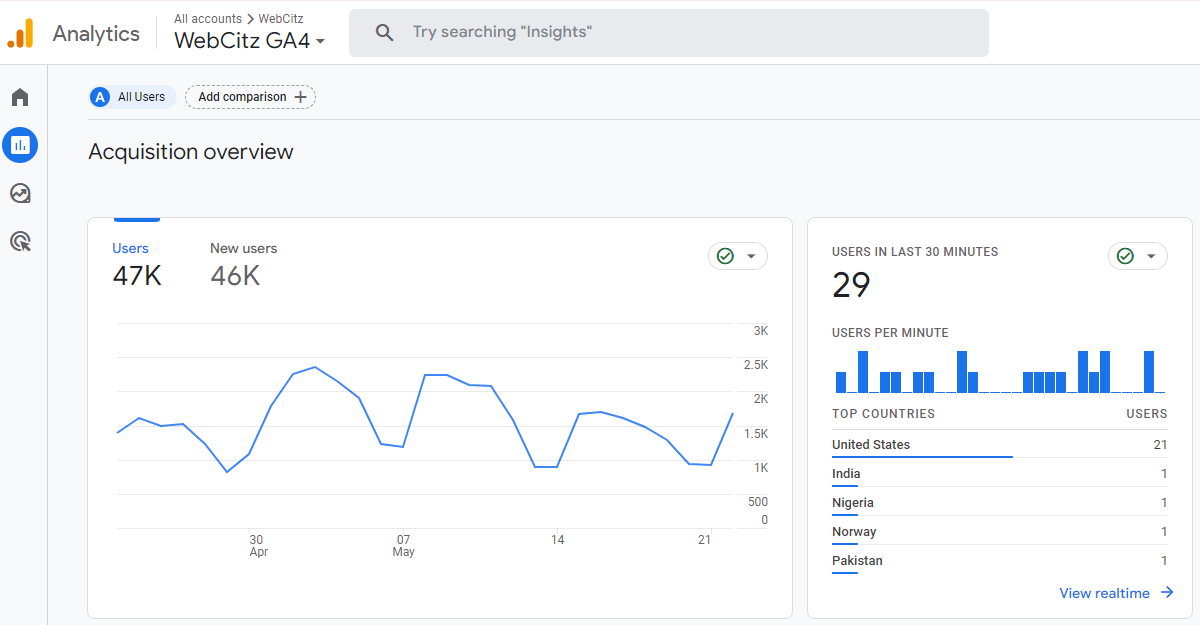Select the Reports bar chart icon
This screenshot has height=625, width=1200.
tap(20, 145)
